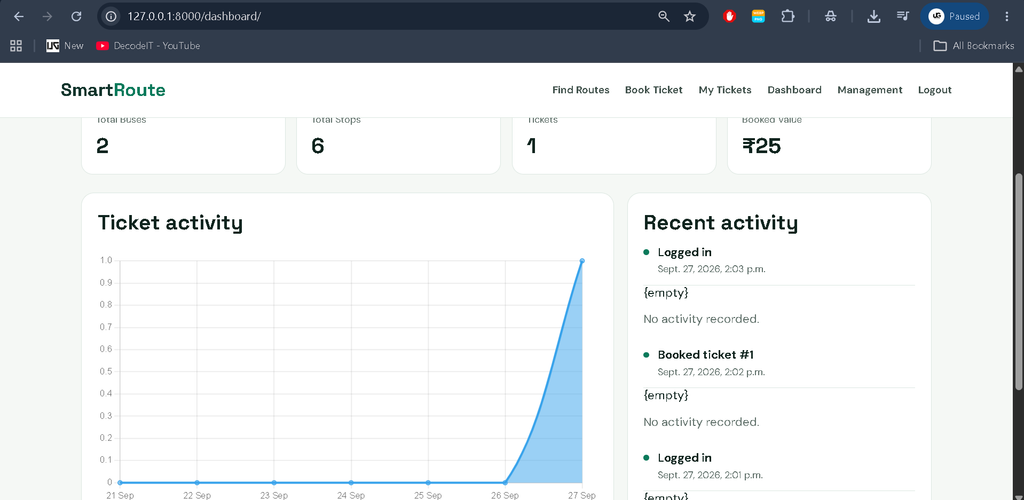Click the 21 Sep data point on chart
Viewport: 1024px width, 500px height.
(120, 482)
